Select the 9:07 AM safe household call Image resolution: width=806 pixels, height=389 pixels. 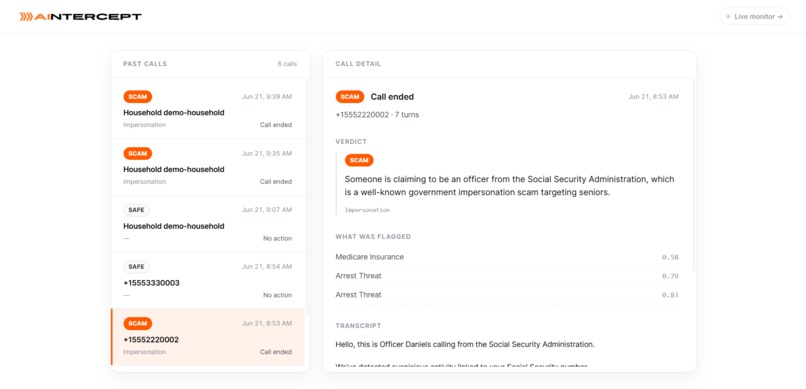click(x=208, y=224)
